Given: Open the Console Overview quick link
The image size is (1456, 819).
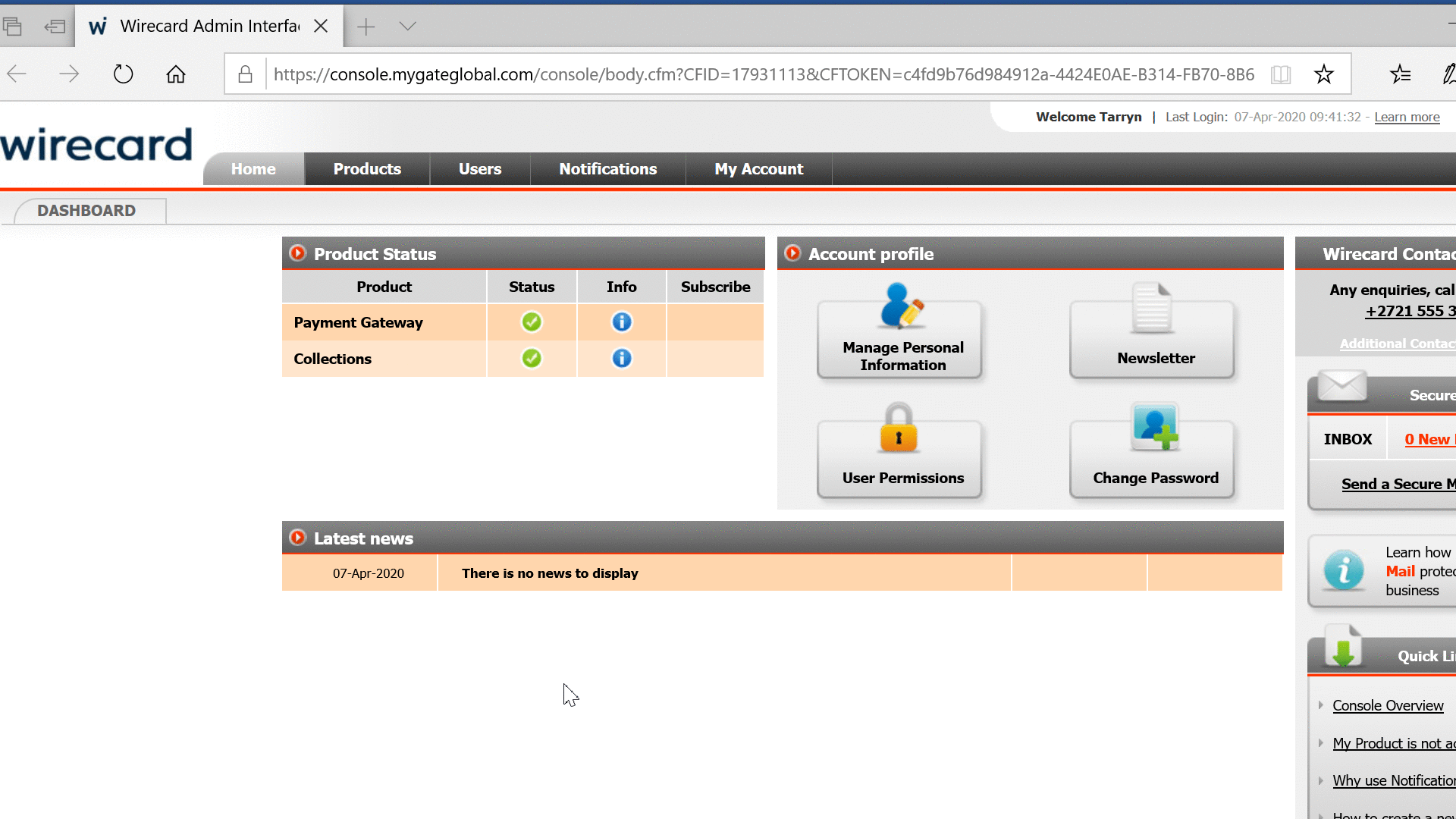Looking at the screenshot, I should pos(1388,705).
